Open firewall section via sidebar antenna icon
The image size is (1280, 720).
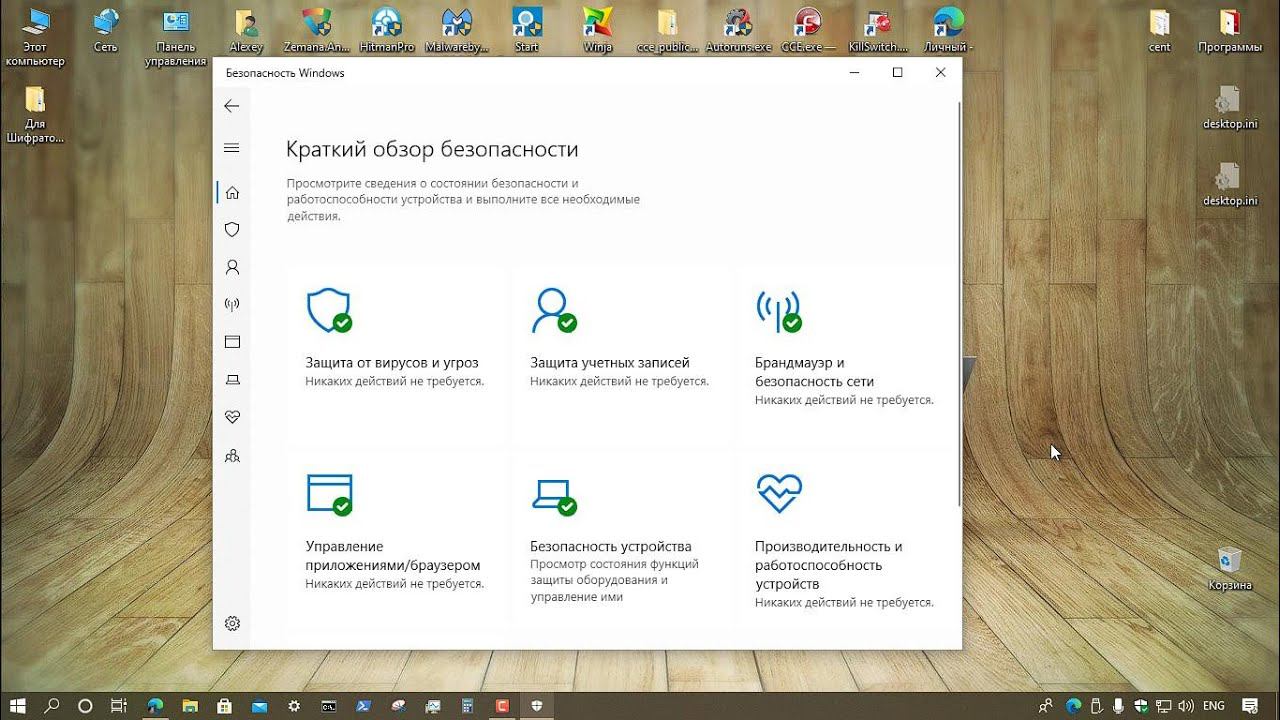tap(232, 304)
